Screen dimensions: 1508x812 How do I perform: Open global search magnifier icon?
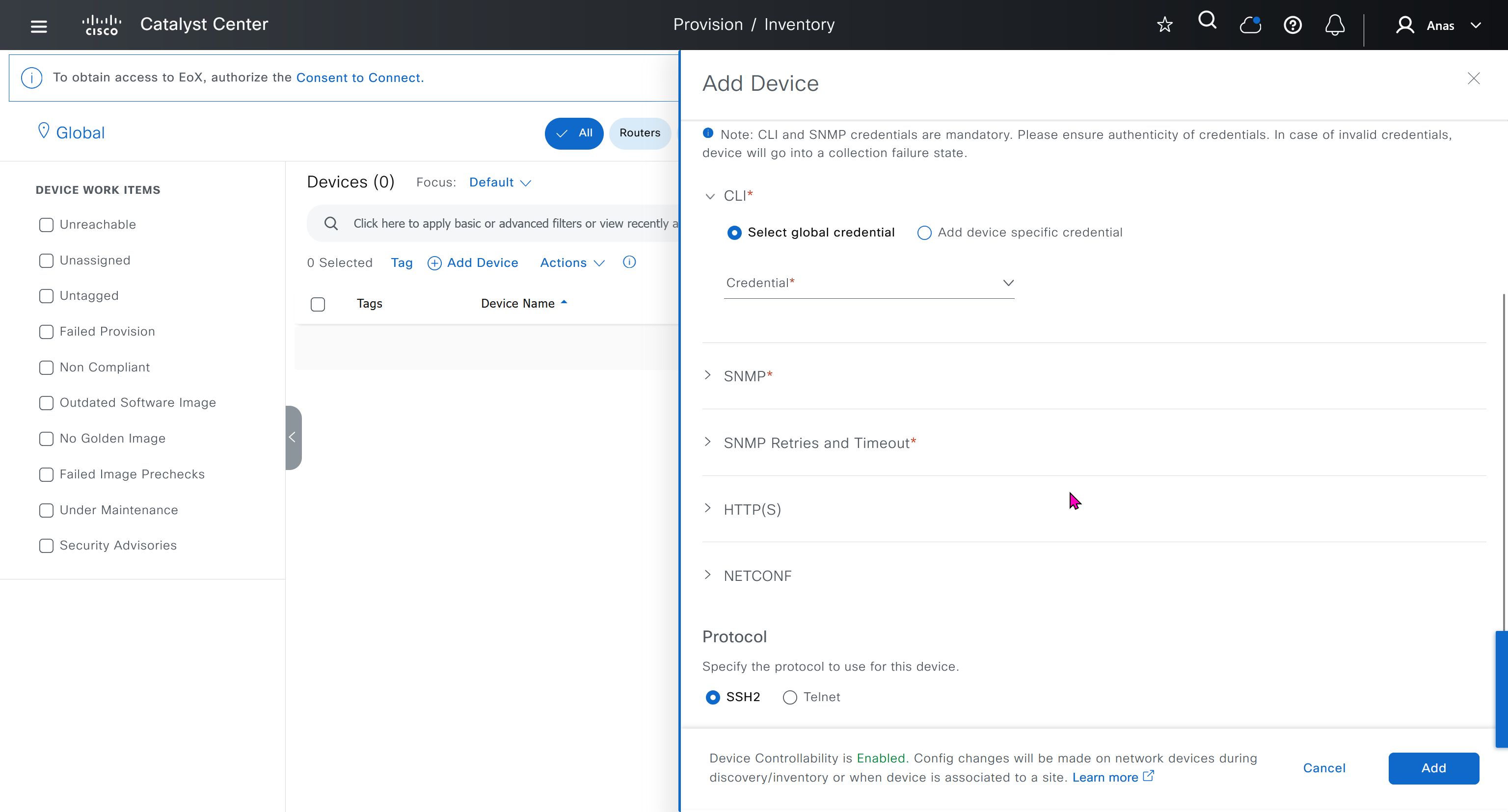coord(1207,21)
